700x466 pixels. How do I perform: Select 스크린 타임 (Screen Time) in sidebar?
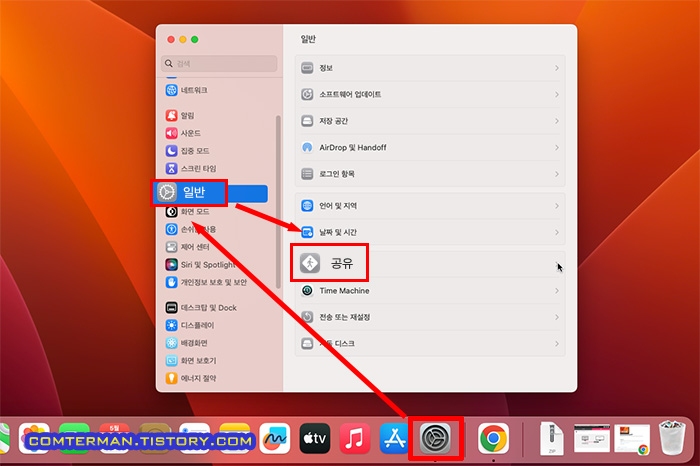pyautogui.click(x=191, y=168)
